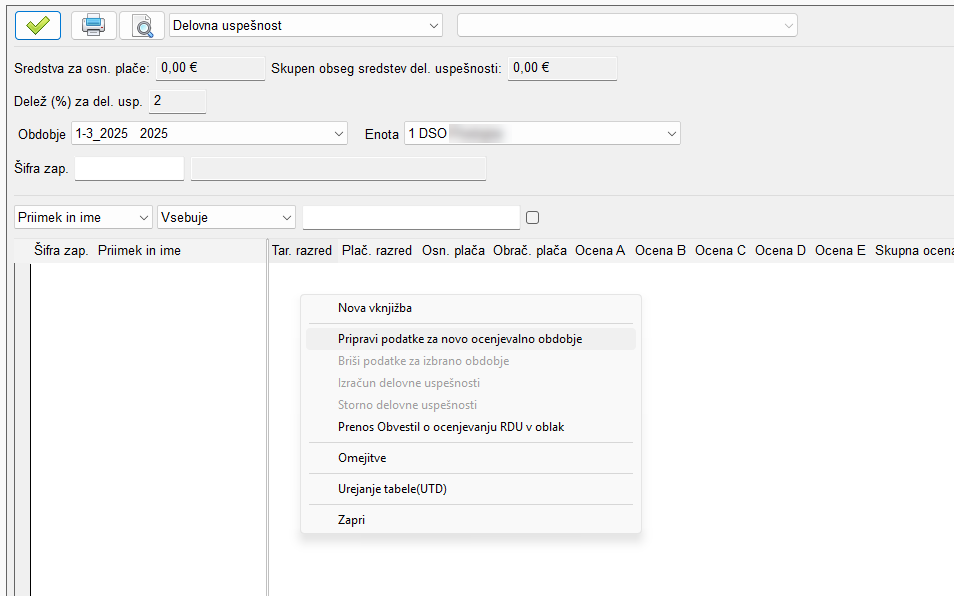
Task: Open the Priimek in ime filter dropdown
Action: [83, 218]
